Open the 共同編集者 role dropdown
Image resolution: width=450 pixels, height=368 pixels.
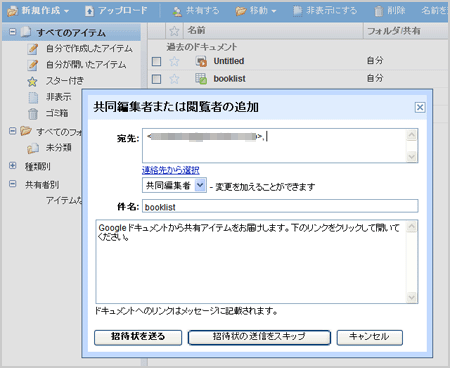tap(174, 185)
